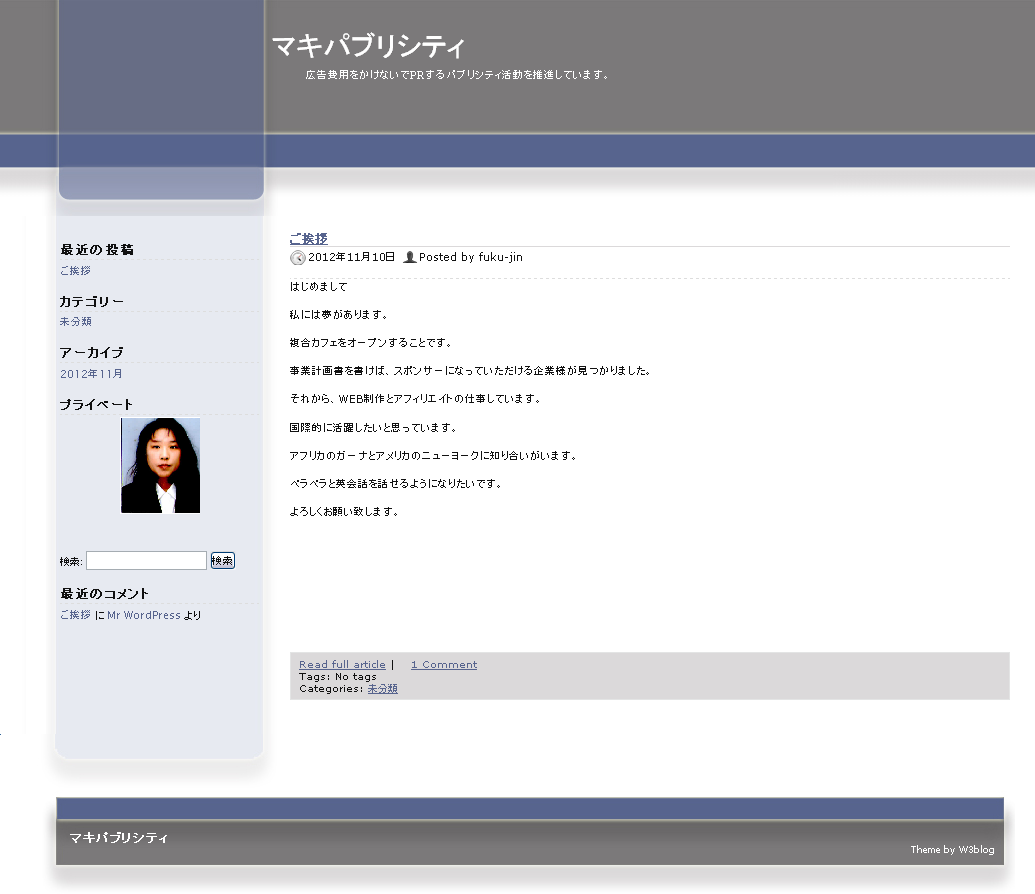This screenshot has width=1035, height=894.
Task: Click the Read full article link
Action: 342,665
